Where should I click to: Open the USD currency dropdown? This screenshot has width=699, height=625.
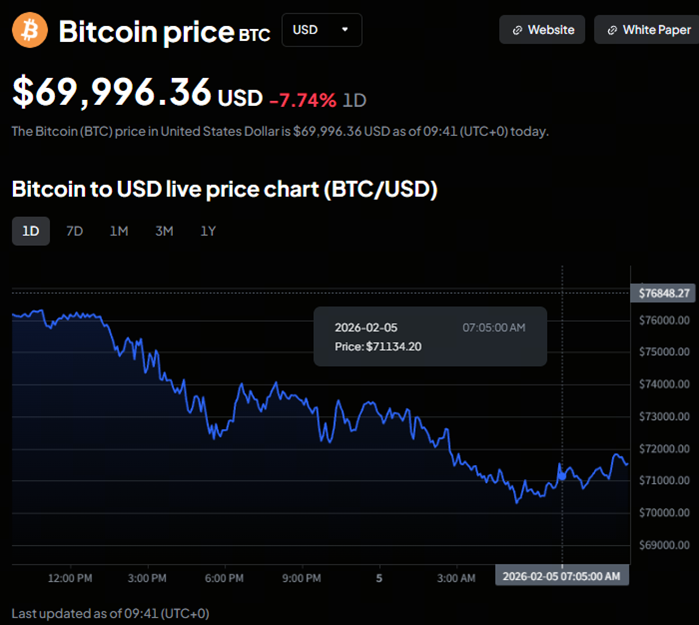coord(321,30)
